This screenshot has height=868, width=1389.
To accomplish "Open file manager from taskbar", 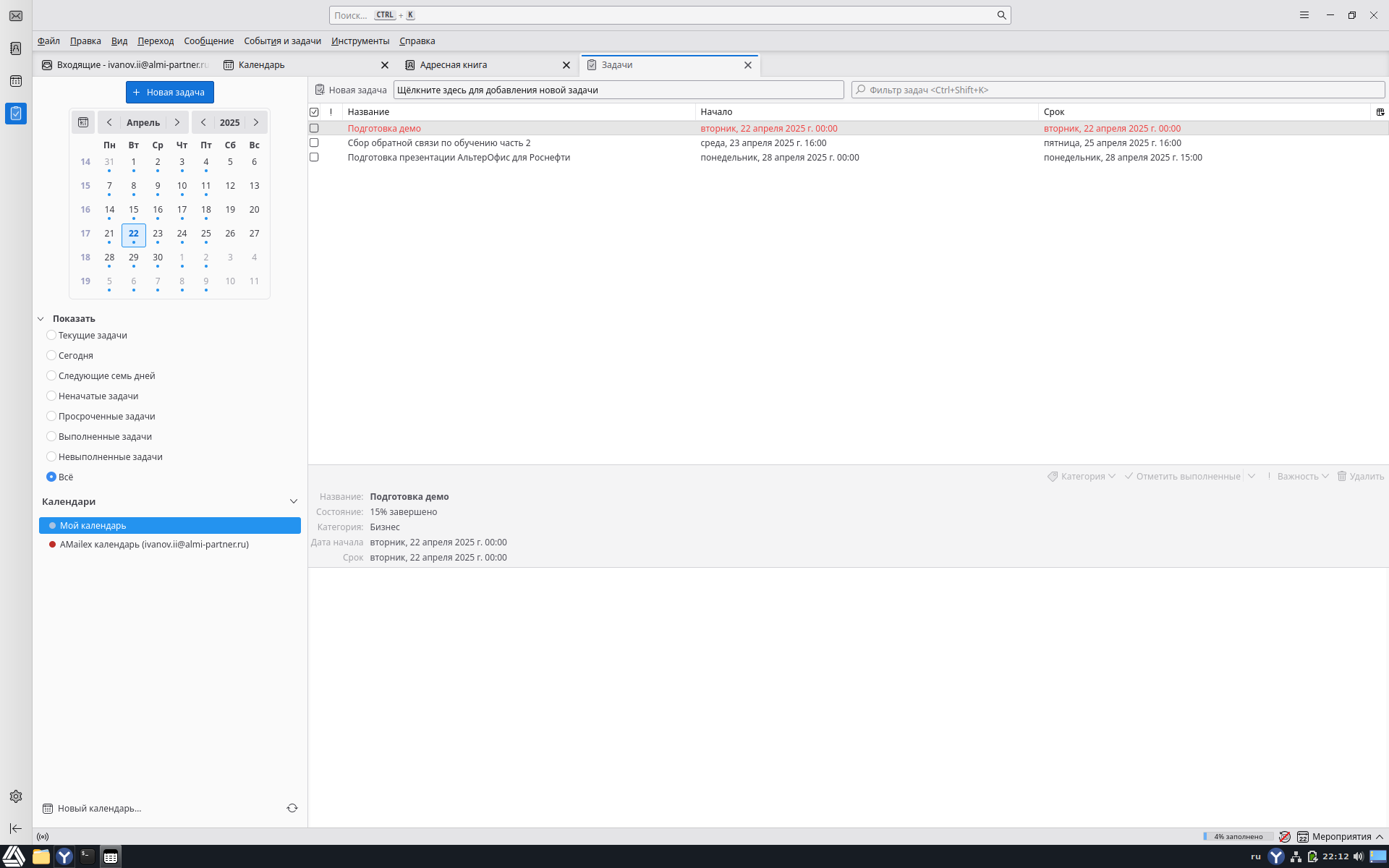I will click(41, 856).
